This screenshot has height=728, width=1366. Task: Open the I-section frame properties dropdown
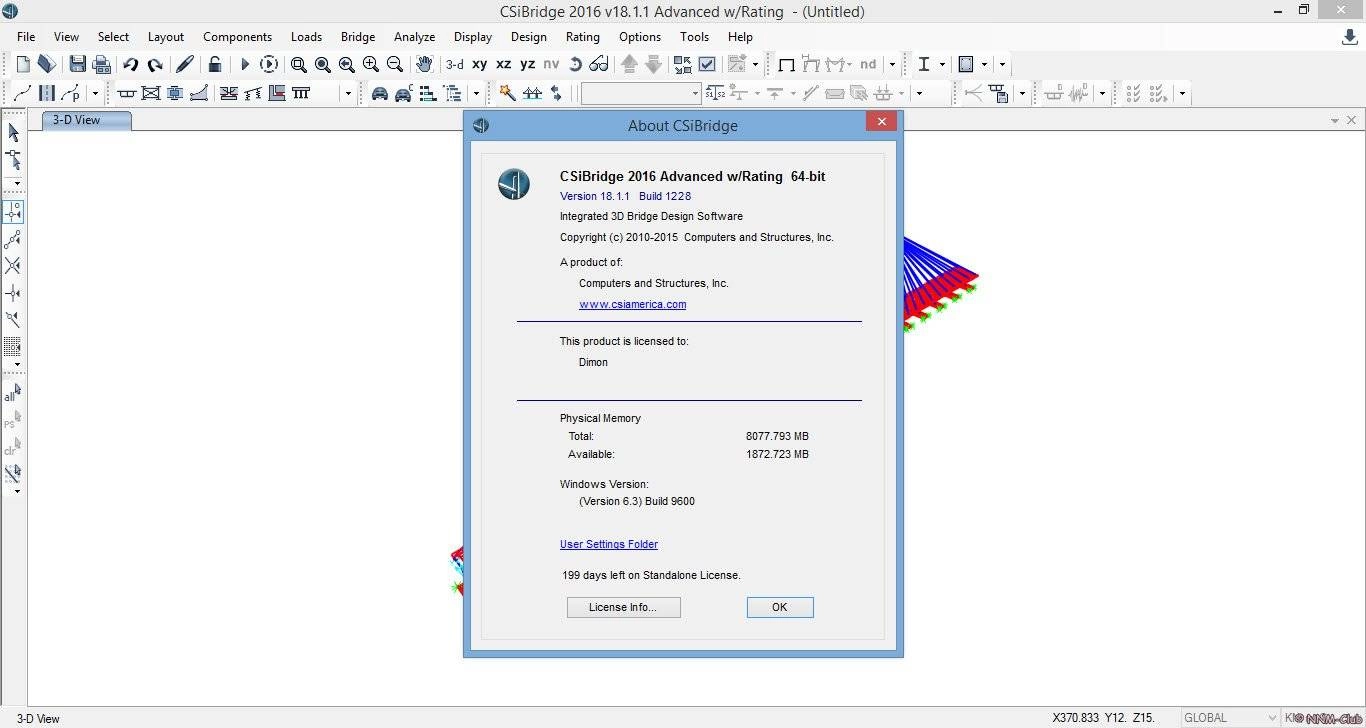(942, 64)
